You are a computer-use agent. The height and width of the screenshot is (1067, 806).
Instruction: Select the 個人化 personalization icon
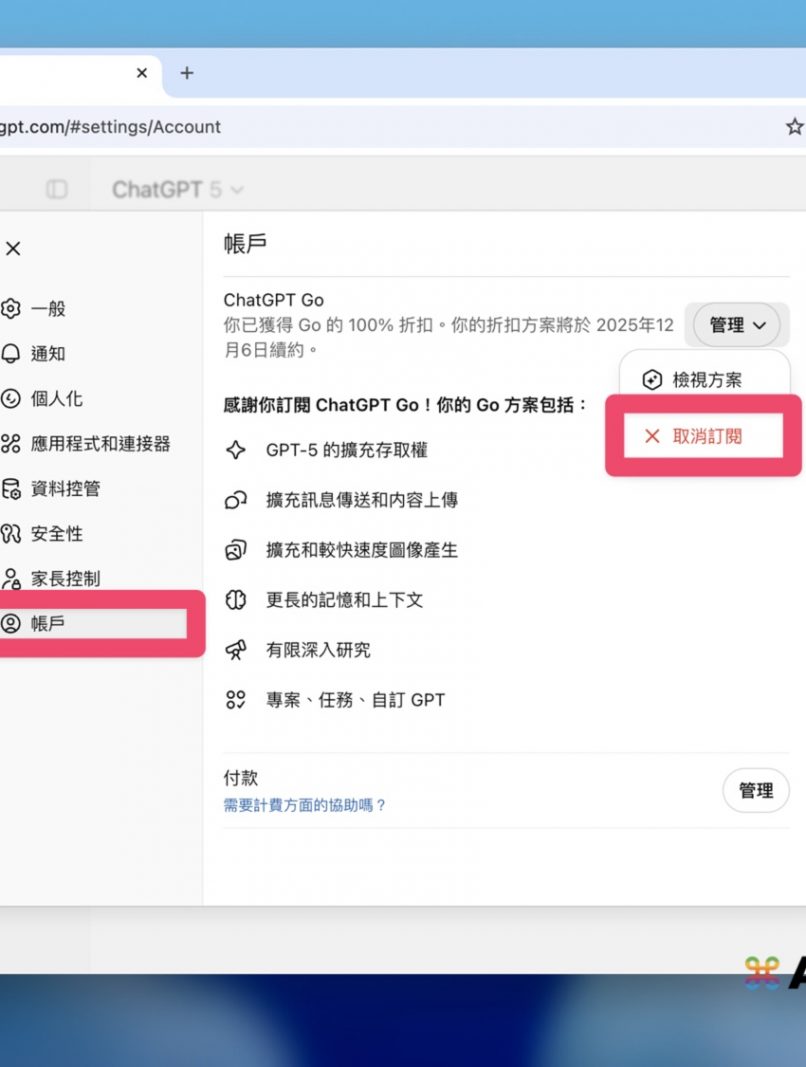tap(11, 399)
